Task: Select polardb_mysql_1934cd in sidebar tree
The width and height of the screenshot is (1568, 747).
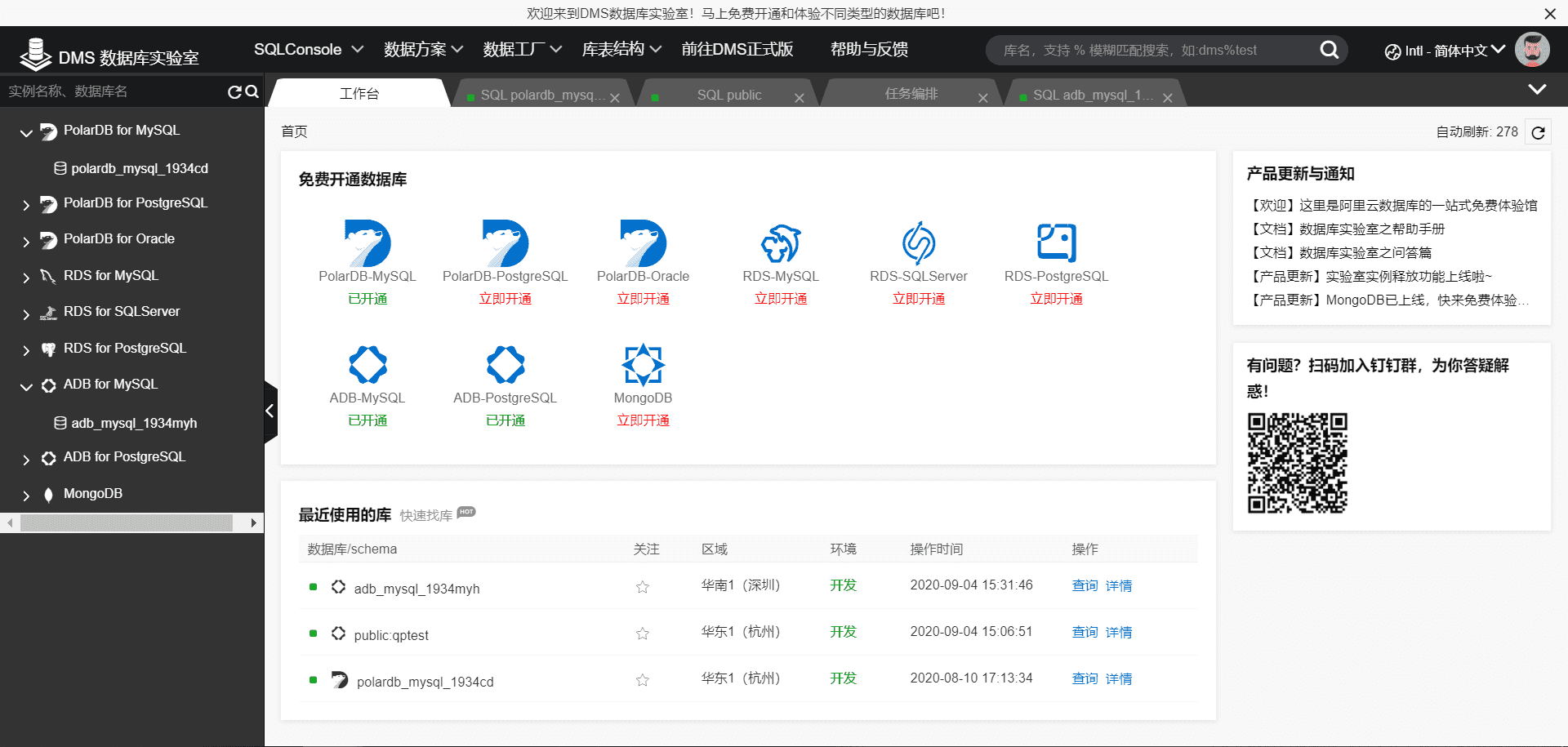Action: [140, 168]
